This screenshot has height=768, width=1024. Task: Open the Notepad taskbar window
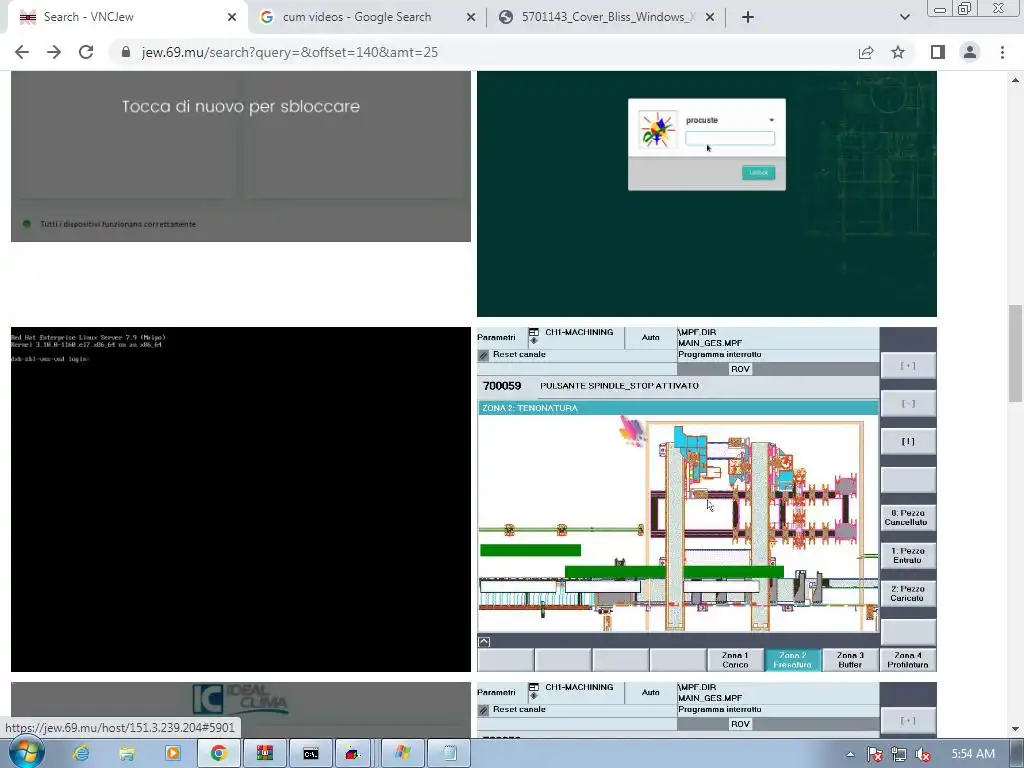coord(449,754)
